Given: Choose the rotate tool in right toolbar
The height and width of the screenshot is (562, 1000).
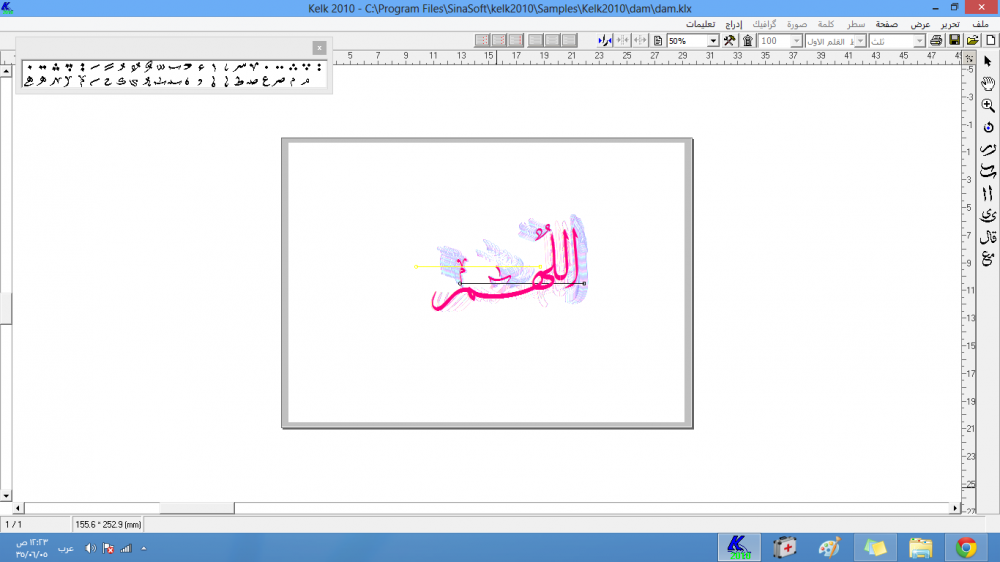Looking at the screenshot, I should (988, 127).
